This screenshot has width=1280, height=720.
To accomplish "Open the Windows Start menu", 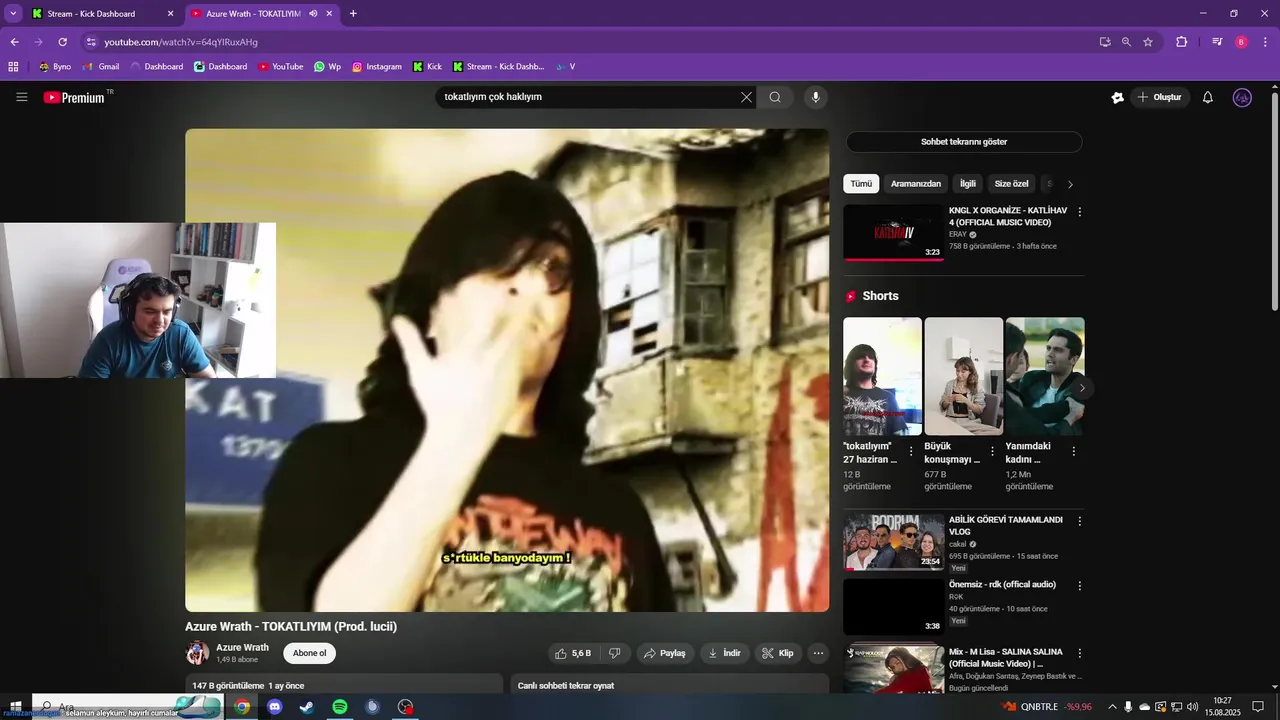I will click(15, 707).
